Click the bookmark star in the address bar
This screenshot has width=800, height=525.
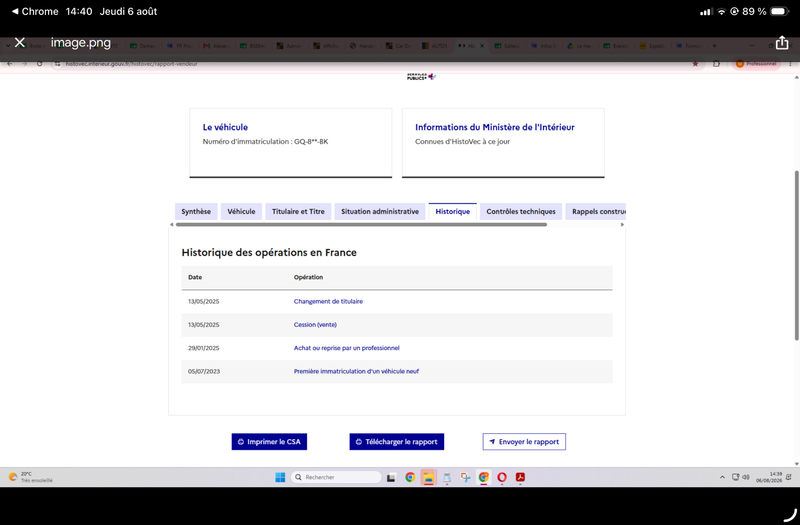coord(695,64)
